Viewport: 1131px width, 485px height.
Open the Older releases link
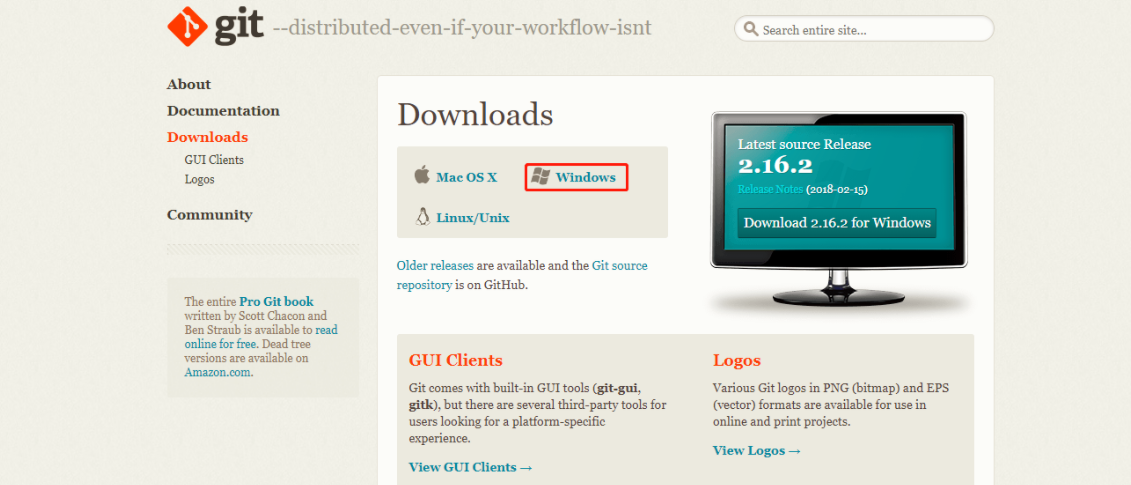435,266
